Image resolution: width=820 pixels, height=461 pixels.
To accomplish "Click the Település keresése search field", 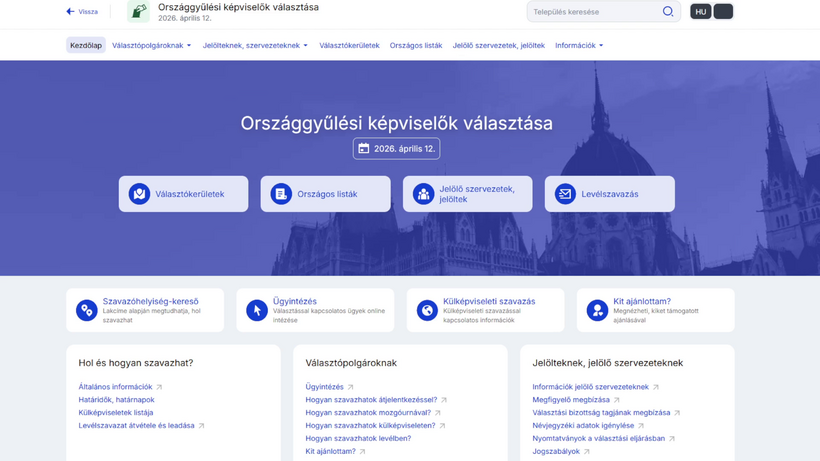I will coord(595,12).
